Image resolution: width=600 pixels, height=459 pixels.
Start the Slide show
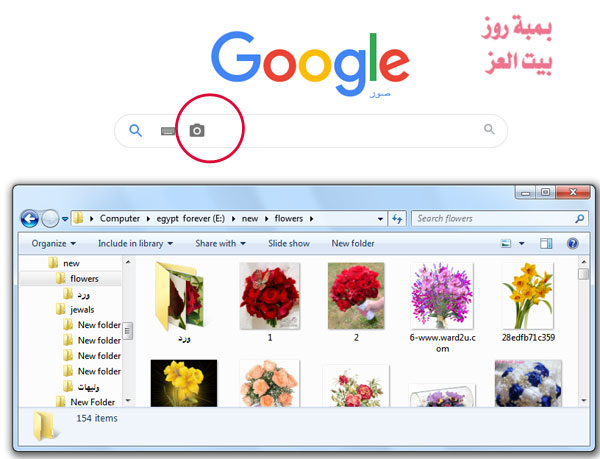289,243
